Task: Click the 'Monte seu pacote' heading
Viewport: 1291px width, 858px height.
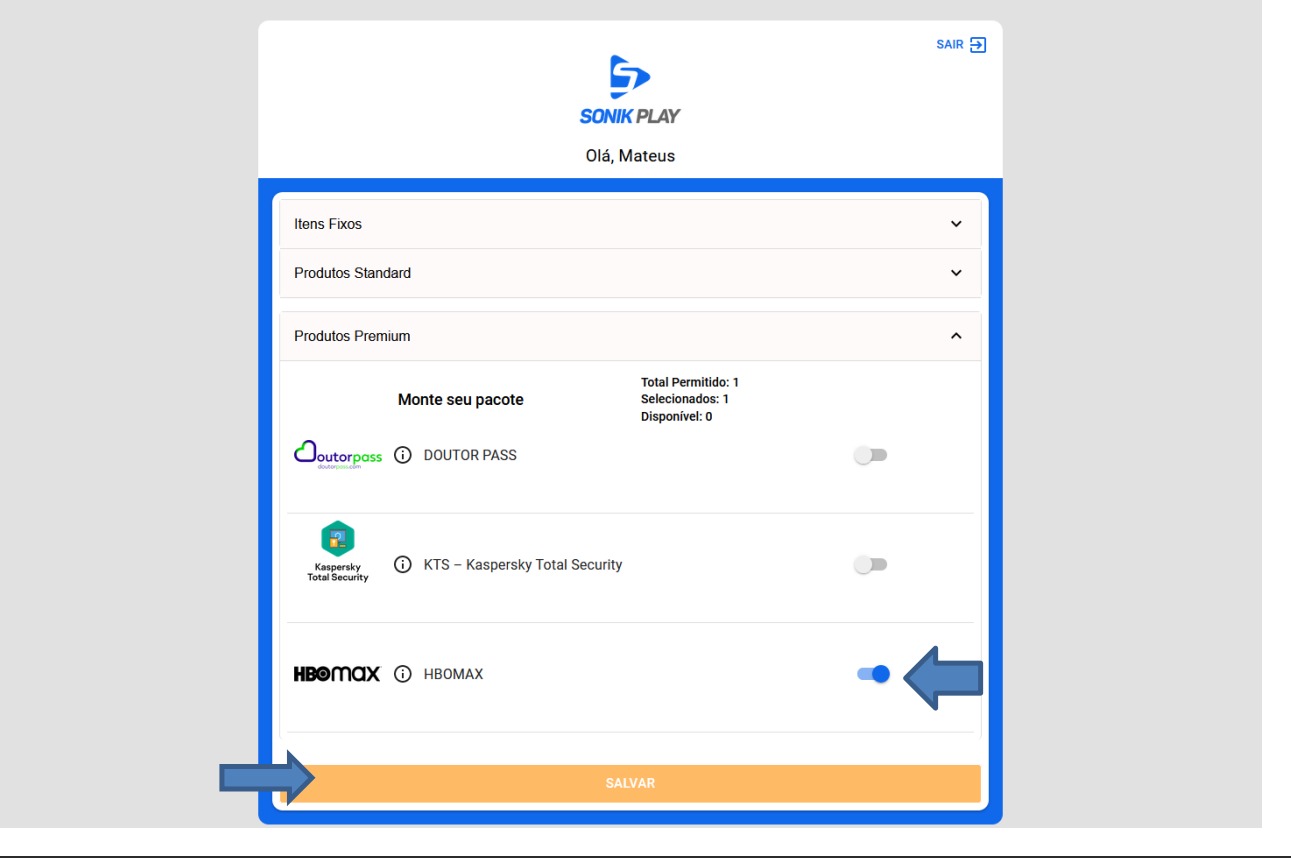Action: [x=461, y=400]
